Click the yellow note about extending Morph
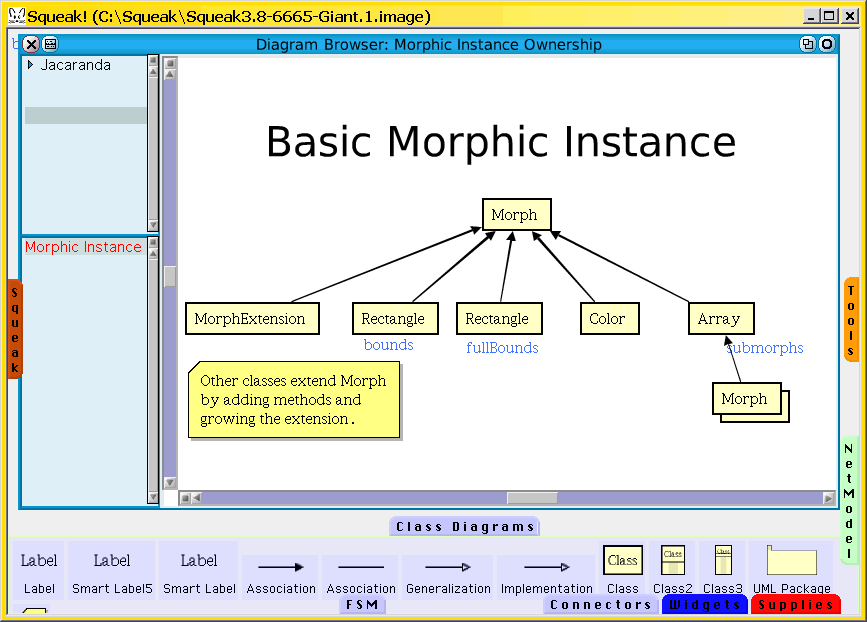Screen dimensions: 867x622 pyautogui.click(x=294, y=400)
